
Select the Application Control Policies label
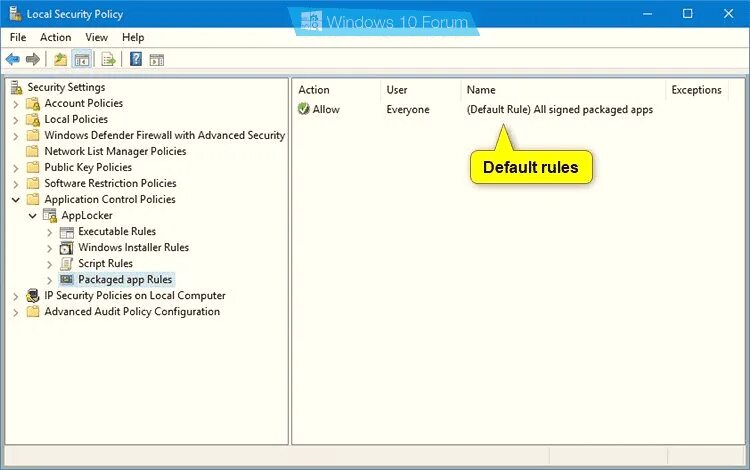coord(110,199)
